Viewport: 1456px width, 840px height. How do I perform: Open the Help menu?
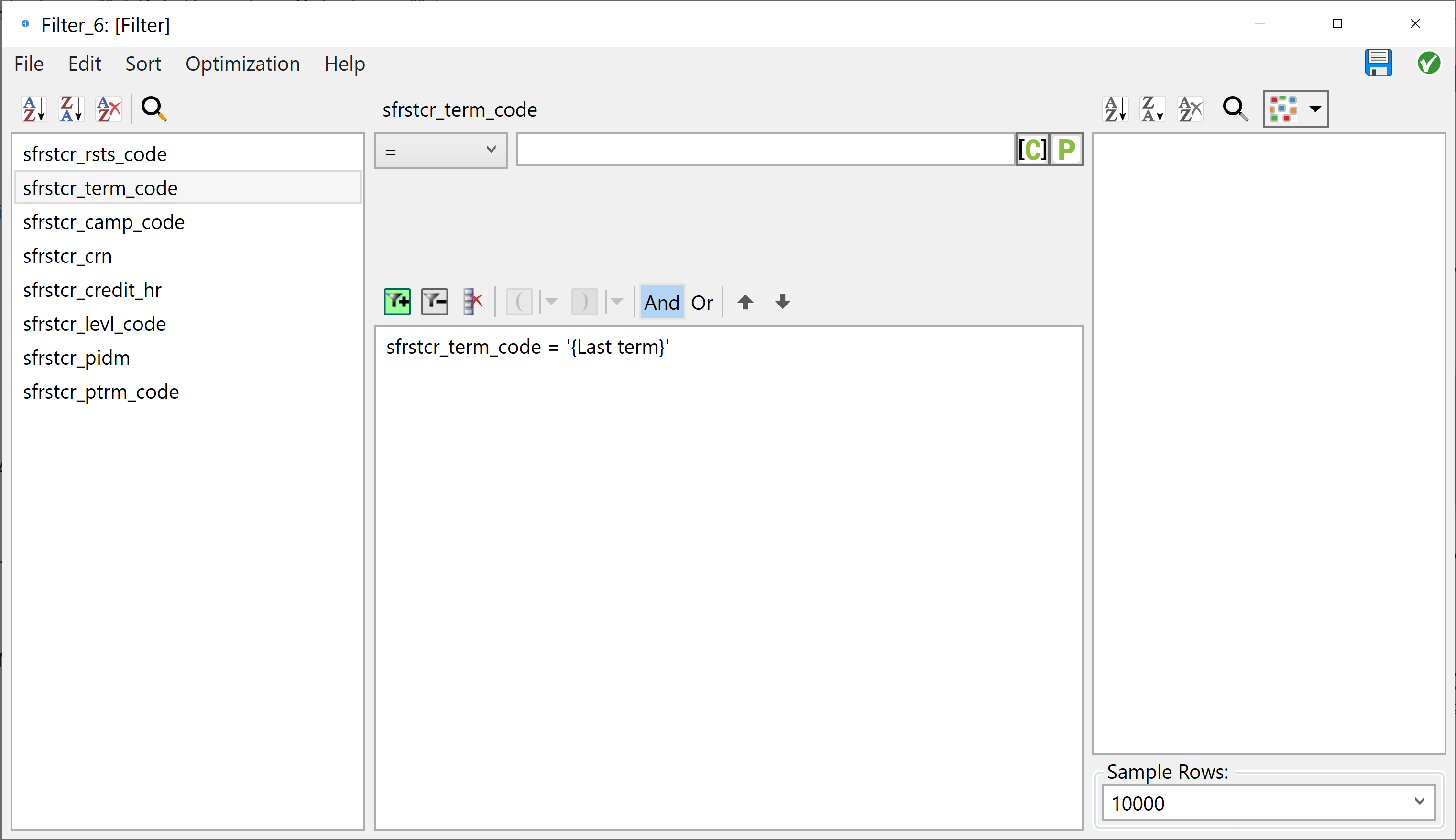pos(344,64)
